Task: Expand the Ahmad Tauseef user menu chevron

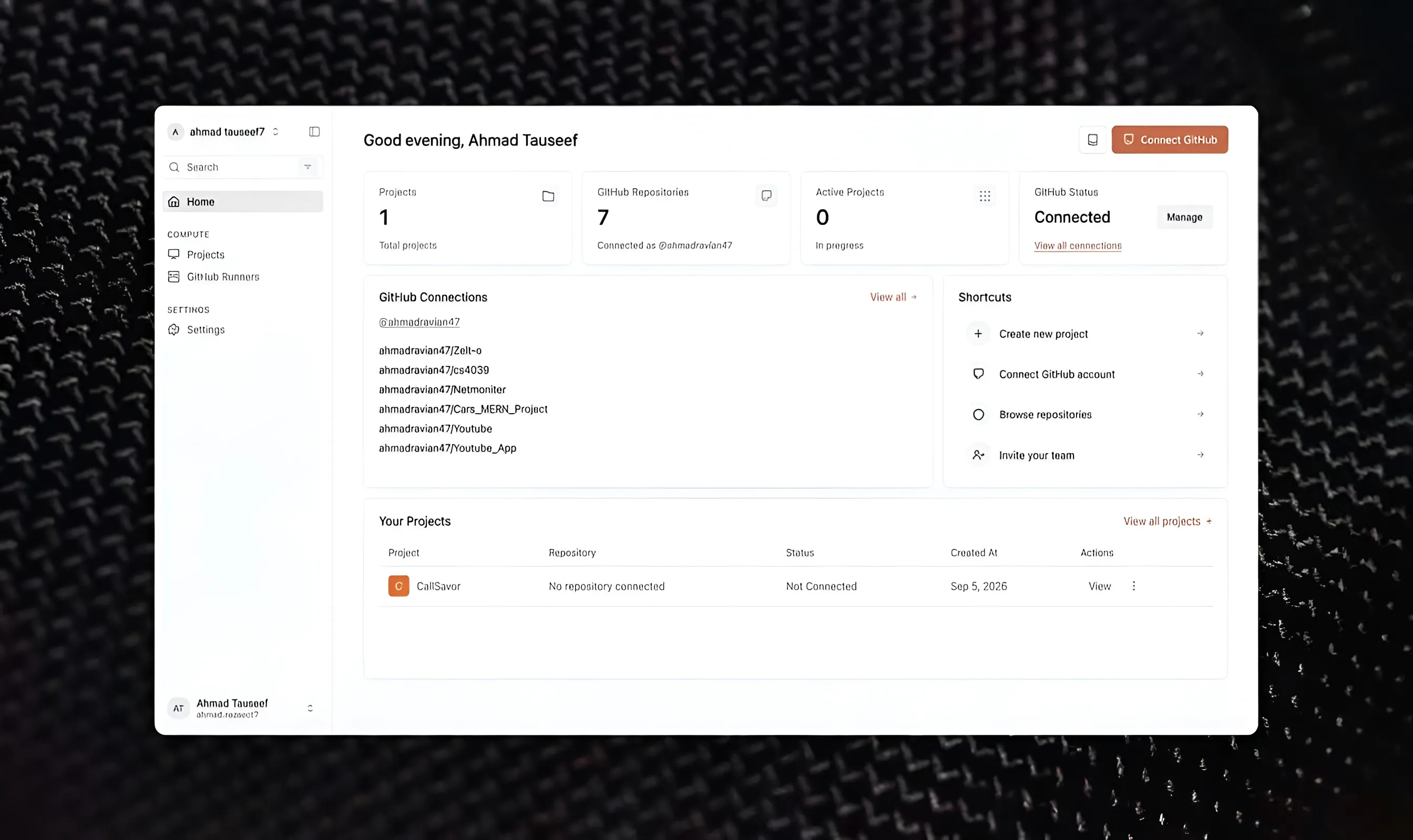Action: (310, 708)
